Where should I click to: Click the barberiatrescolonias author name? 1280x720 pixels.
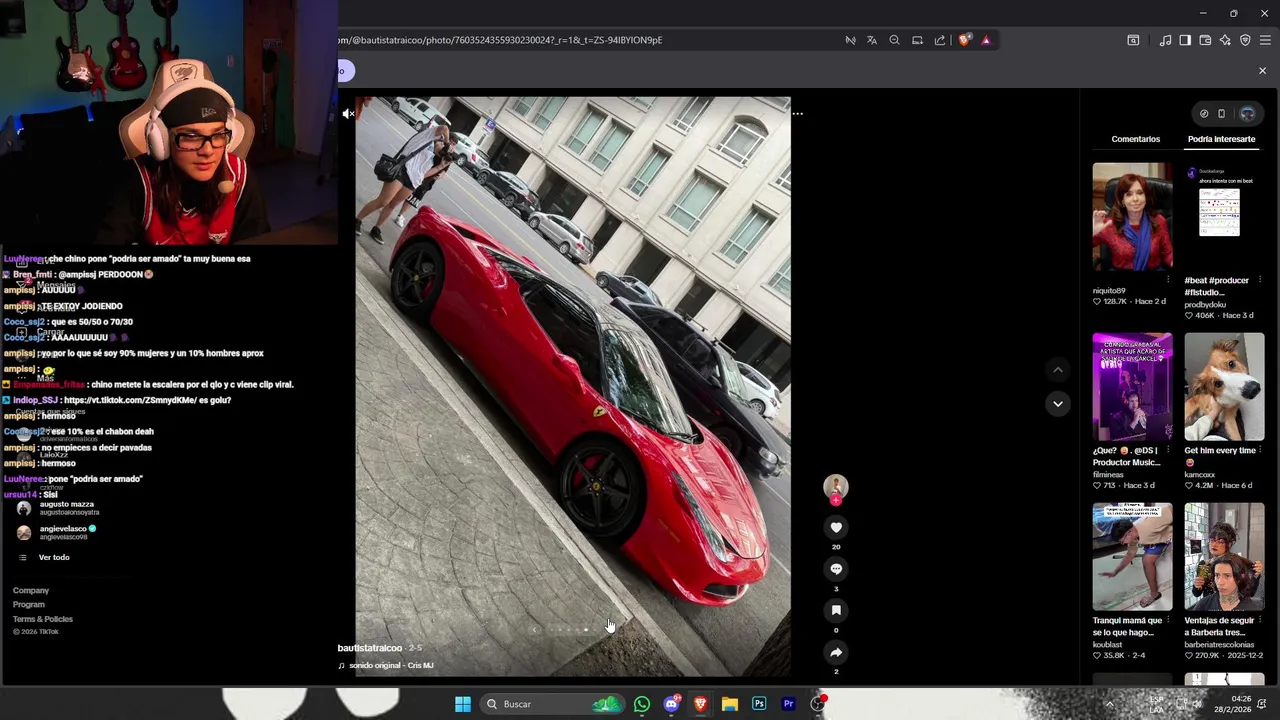pos(1218,644)
